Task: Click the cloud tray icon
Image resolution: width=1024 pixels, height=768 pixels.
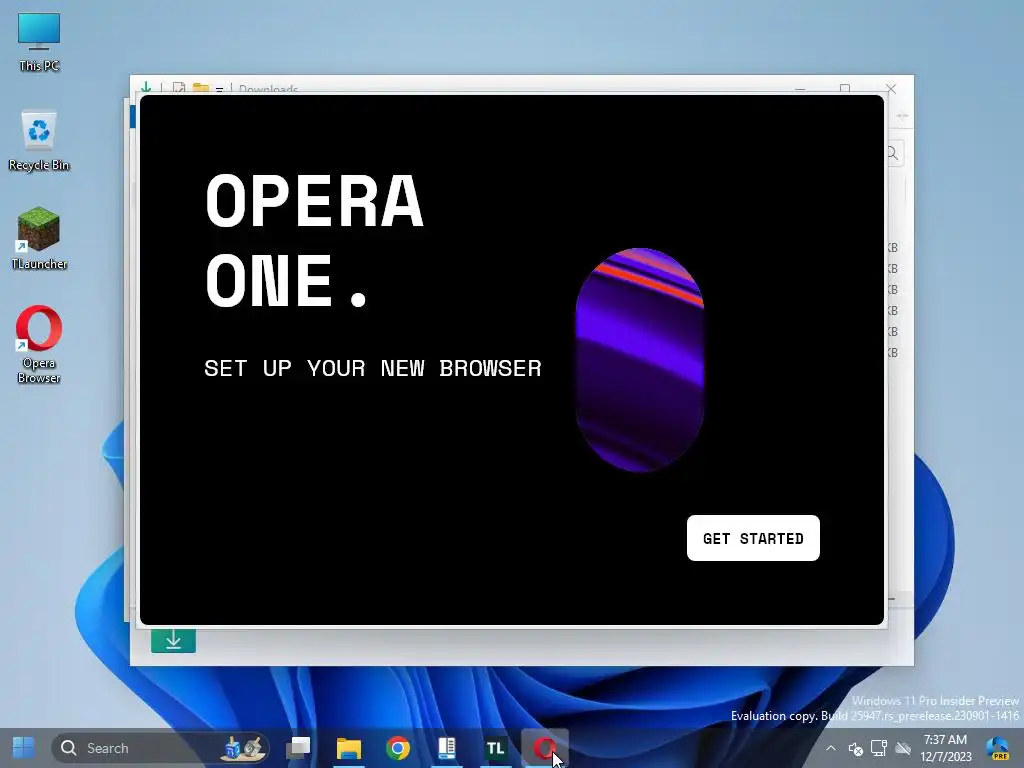Action: click(903, 748)
